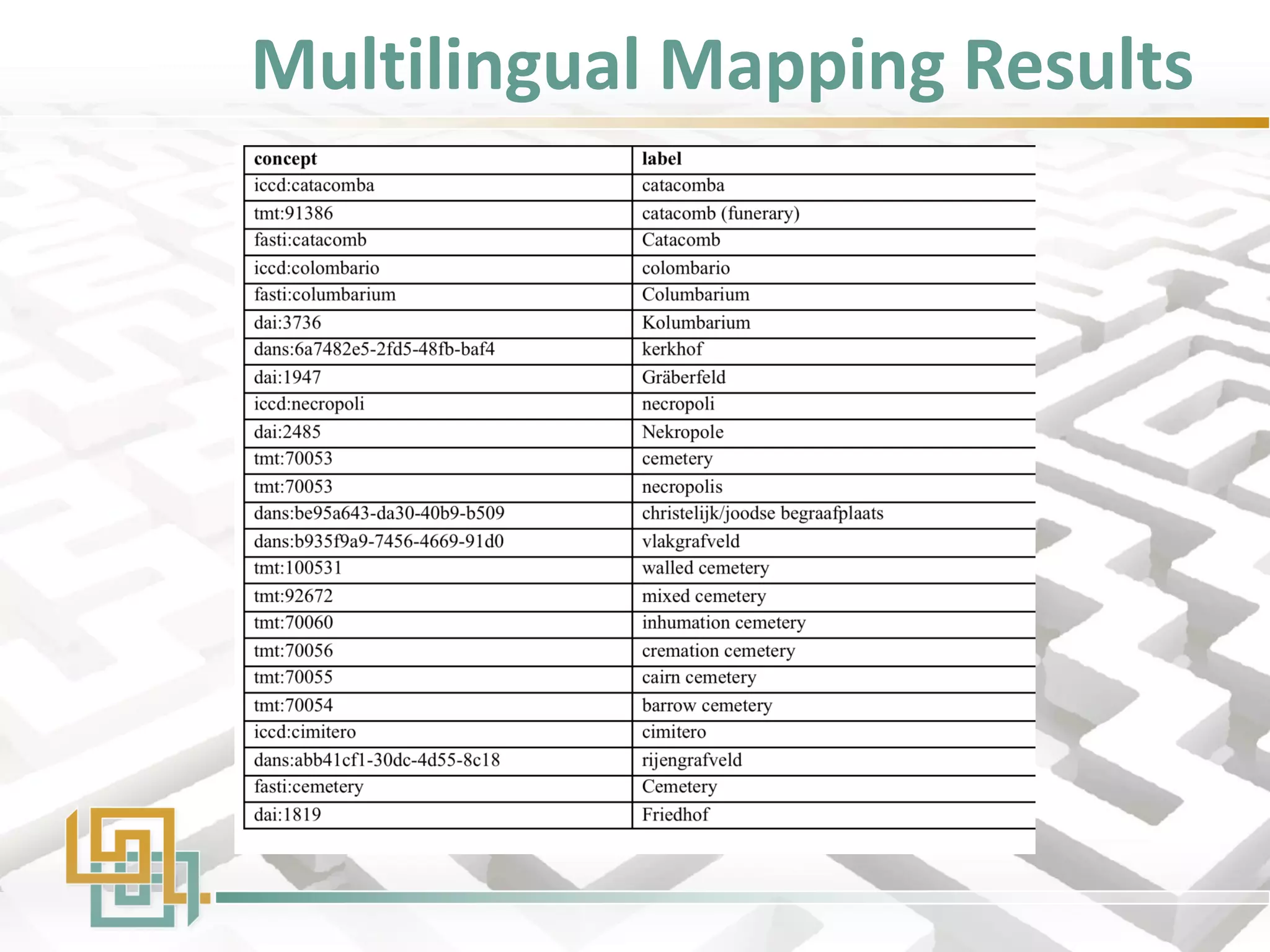Click the label 'kerkhof'

[672, 349]
